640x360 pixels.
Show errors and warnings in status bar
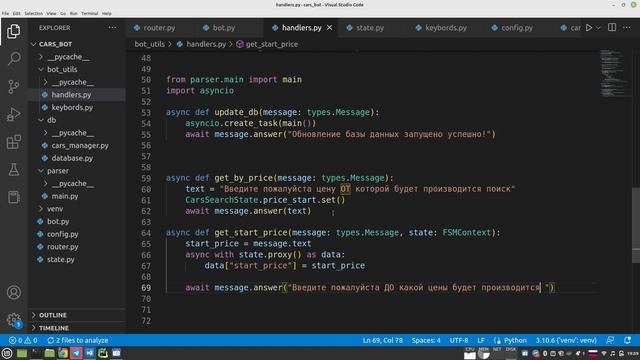click(23, 340)
